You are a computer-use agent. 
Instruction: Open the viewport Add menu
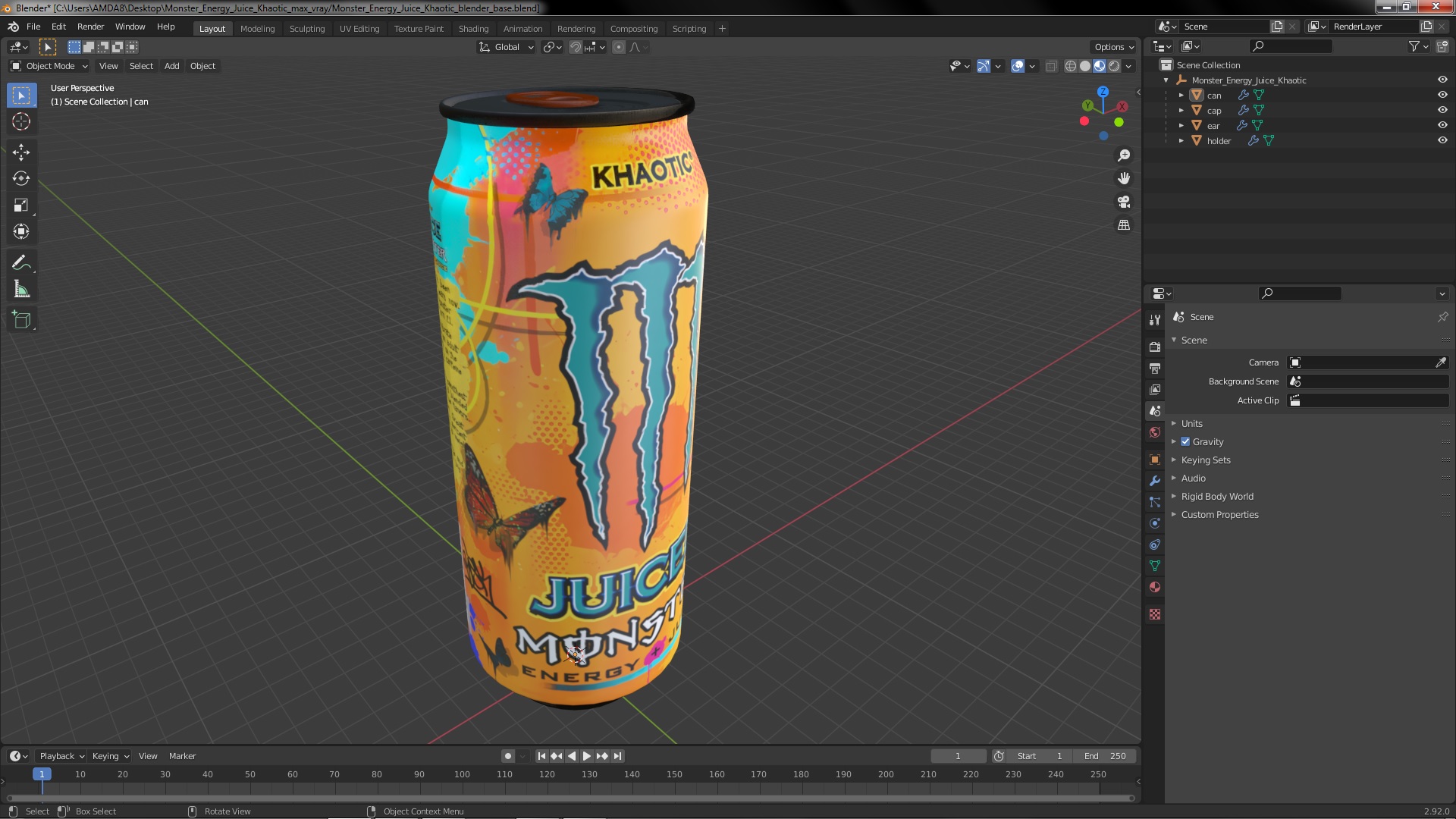[x=172, y=66]
